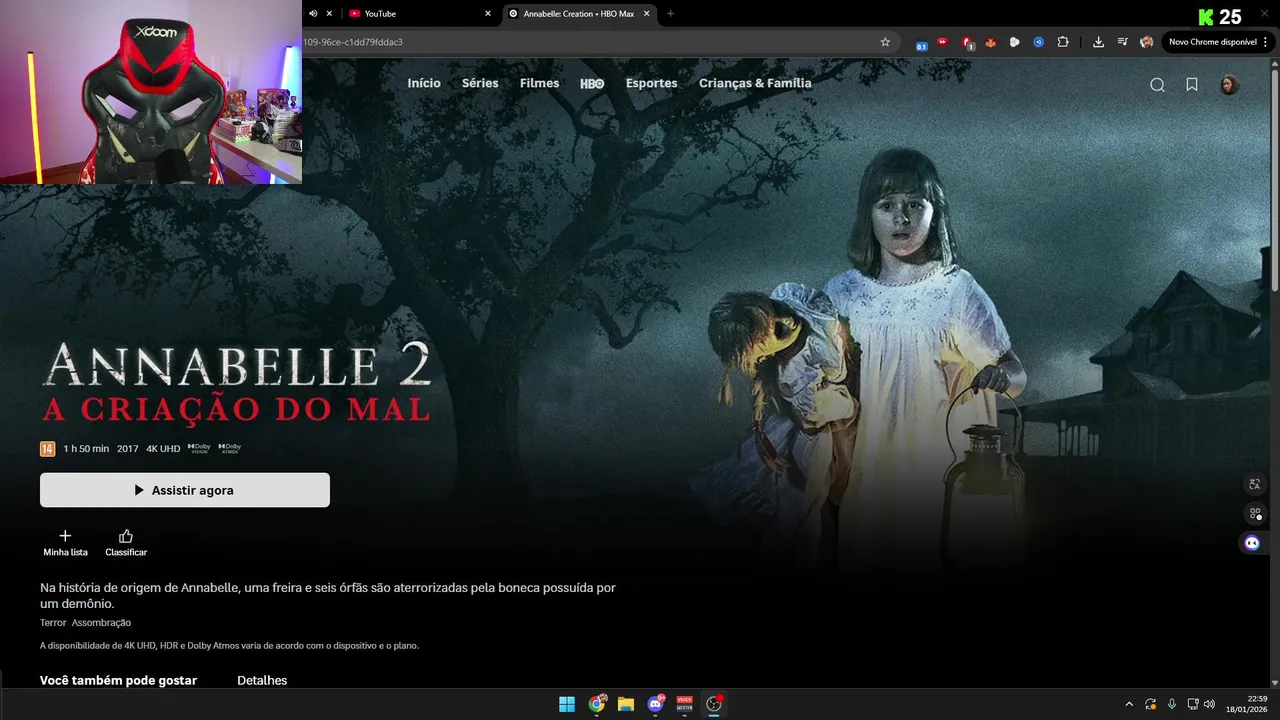Click the translate icon on right edge
This screenshot has width=1280, height=720.
pos(1255,484)
